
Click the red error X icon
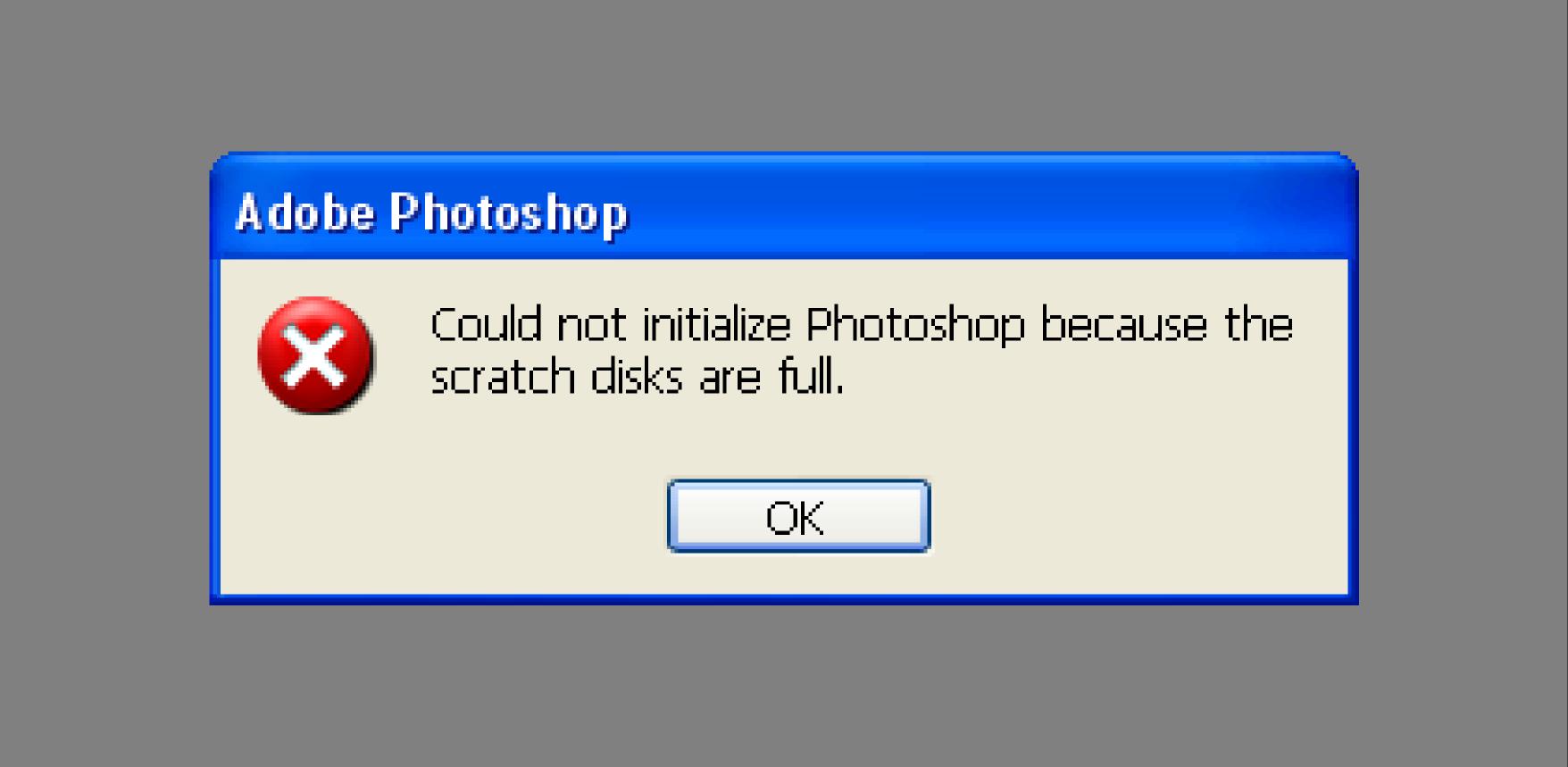[315, 354]
